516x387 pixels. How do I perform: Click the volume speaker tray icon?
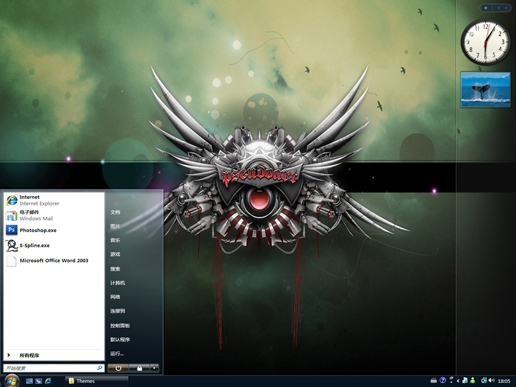[491, 380]
